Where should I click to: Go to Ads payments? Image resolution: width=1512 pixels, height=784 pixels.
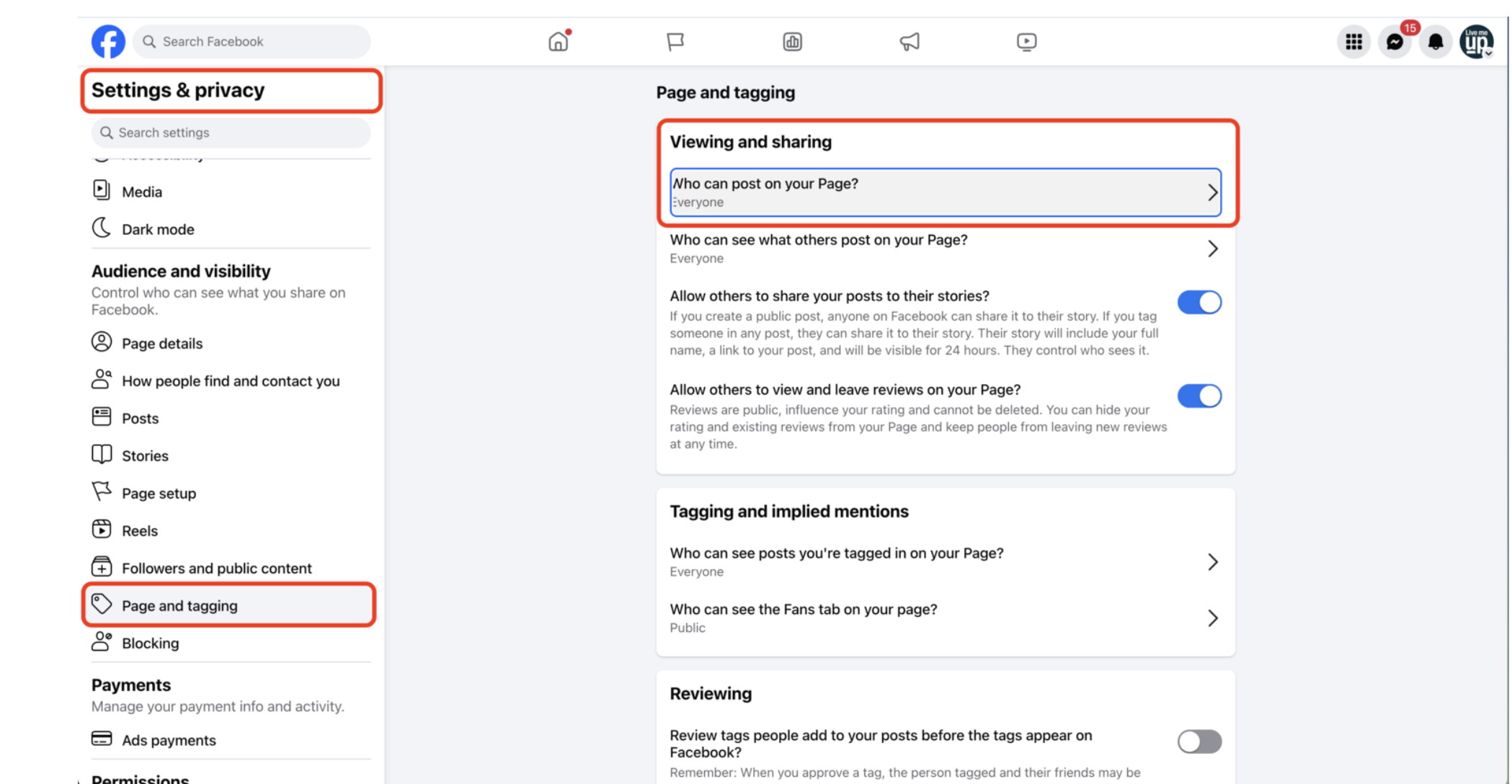pyautogui.click(x=169, y=741)
